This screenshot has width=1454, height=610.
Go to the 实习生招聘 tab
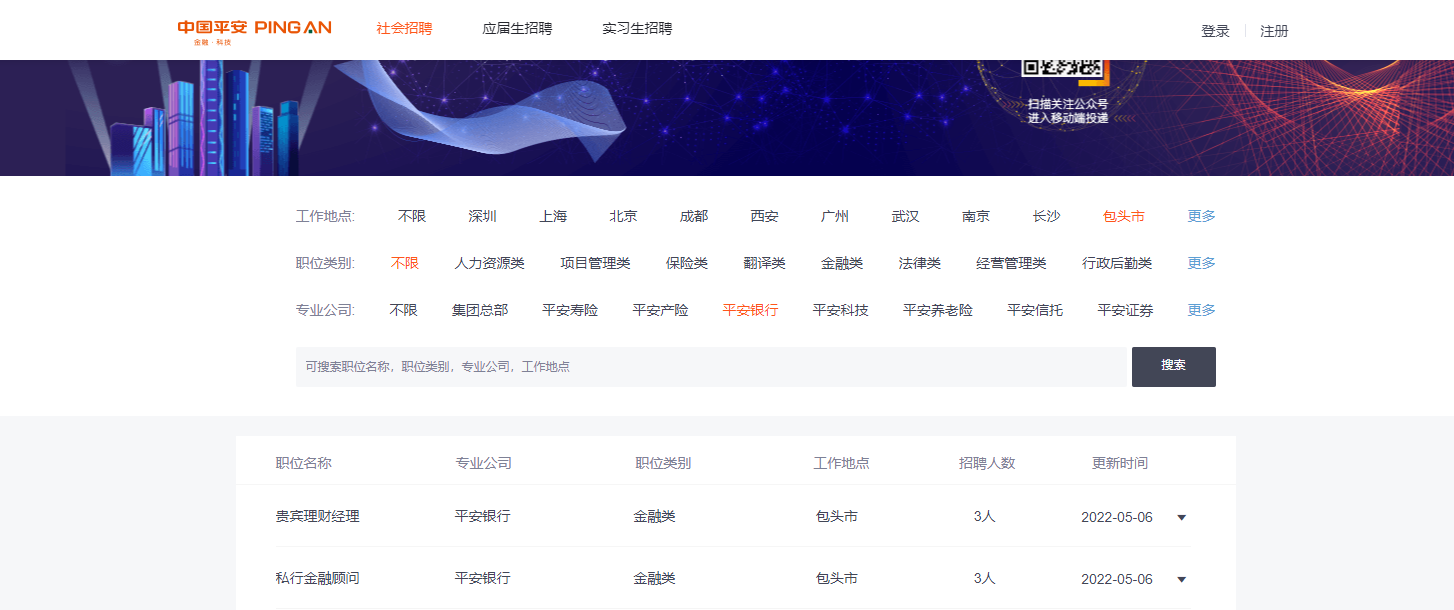tap(637, 29)
